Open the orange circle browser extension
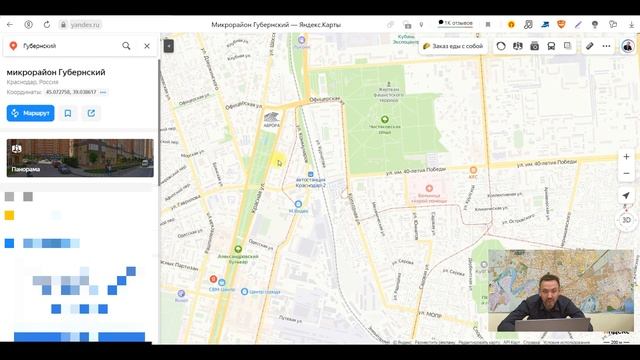The image size is (640, 360). [511, 24]
